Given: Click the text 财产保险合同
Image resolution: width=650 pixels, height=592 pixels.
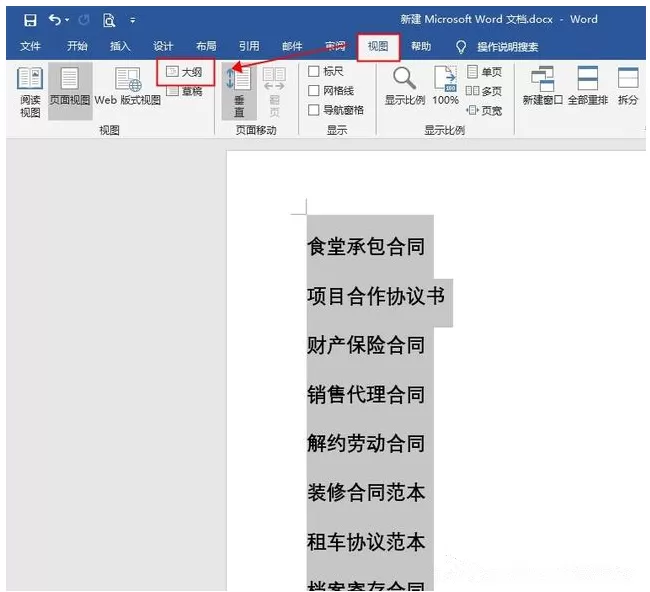Looking at the screenshot, I should click(366, 345).
